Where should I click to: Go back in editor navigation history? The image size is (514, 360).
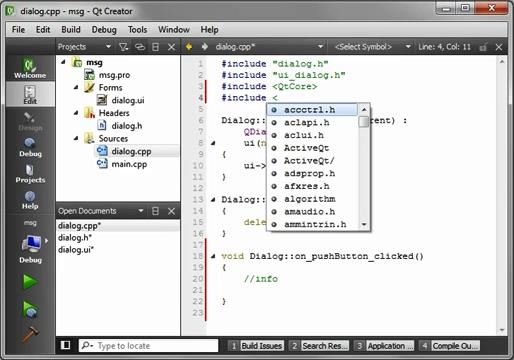tap(189, 47)
